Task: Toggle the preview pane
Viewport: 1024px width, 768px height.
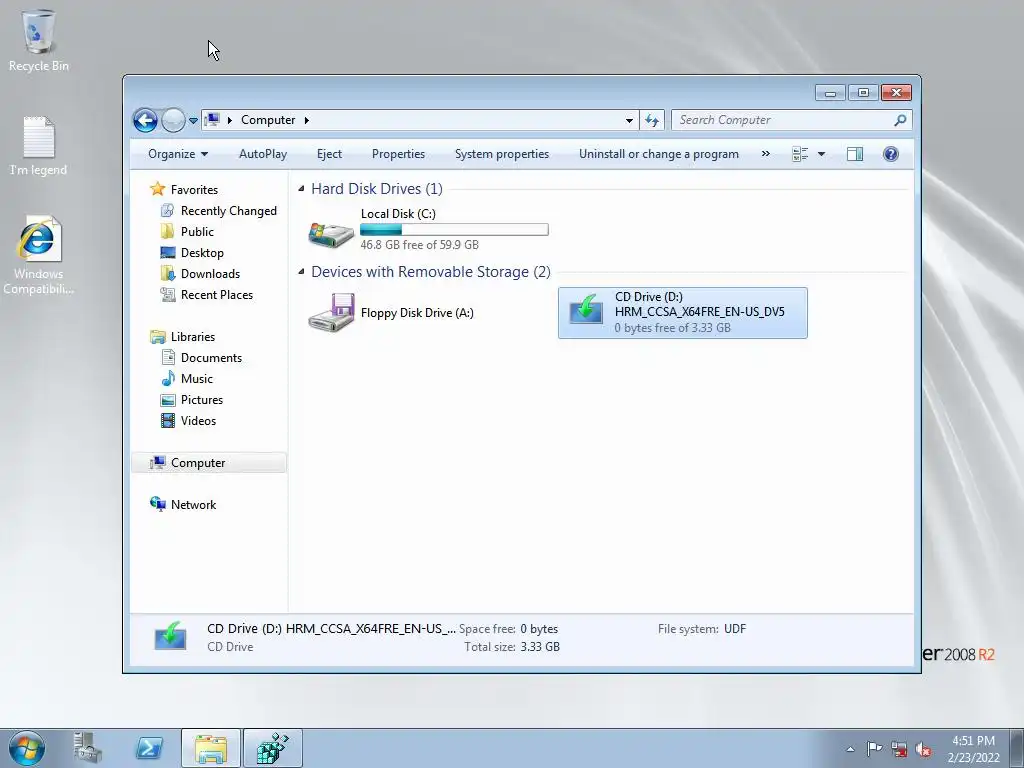Action: click(x=855, y=154)
